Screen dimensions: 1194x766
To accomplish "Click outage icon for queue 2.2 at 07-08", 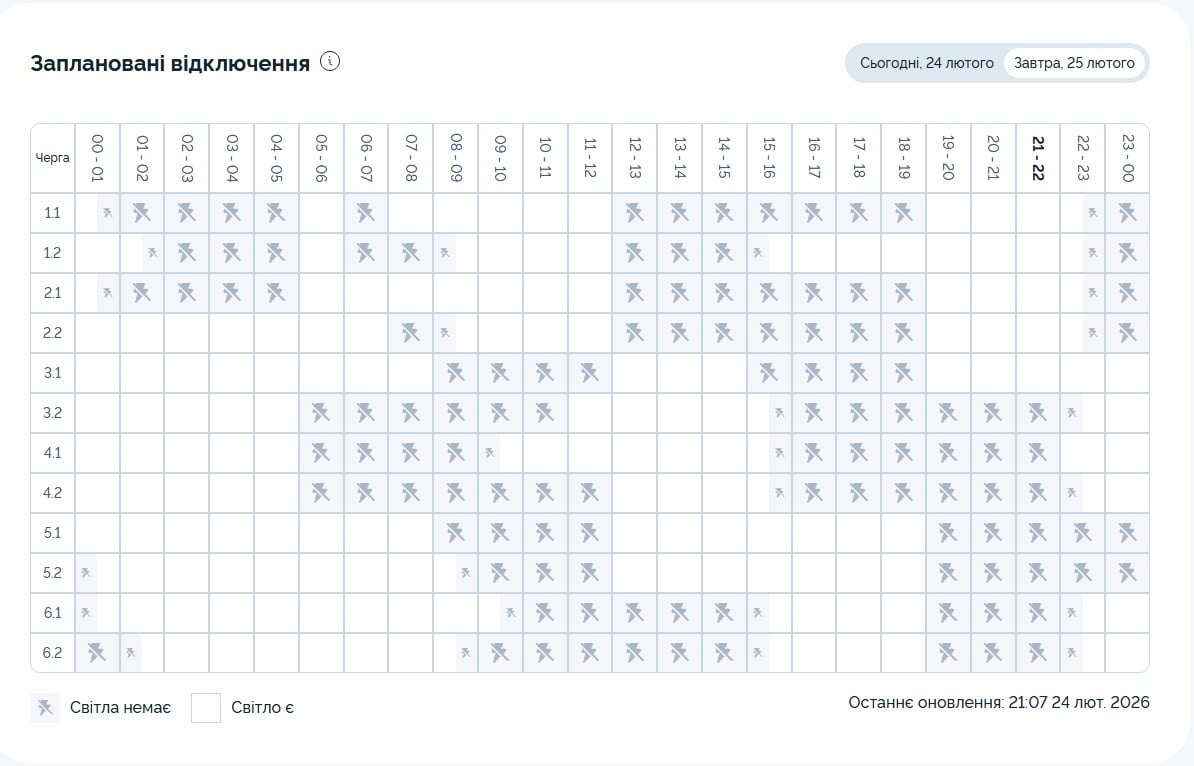I will point(411,333).
